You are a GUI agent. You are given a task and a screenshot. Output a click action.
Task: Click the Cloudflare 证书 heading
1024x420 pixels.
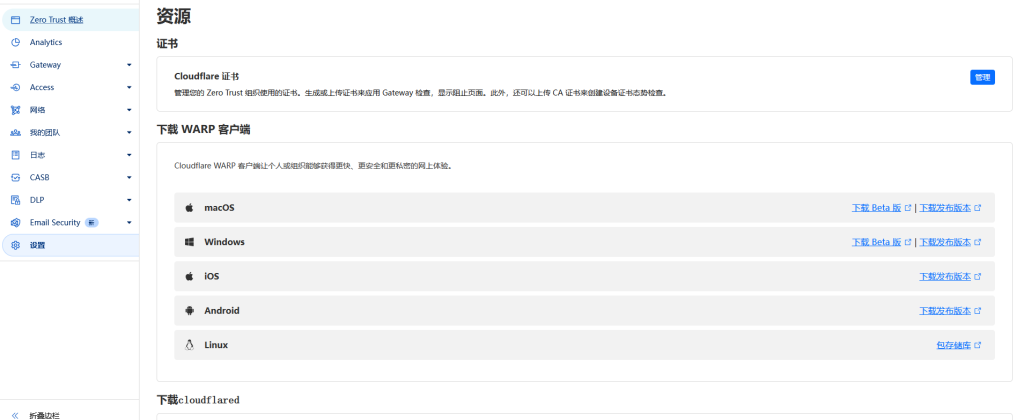206,76
